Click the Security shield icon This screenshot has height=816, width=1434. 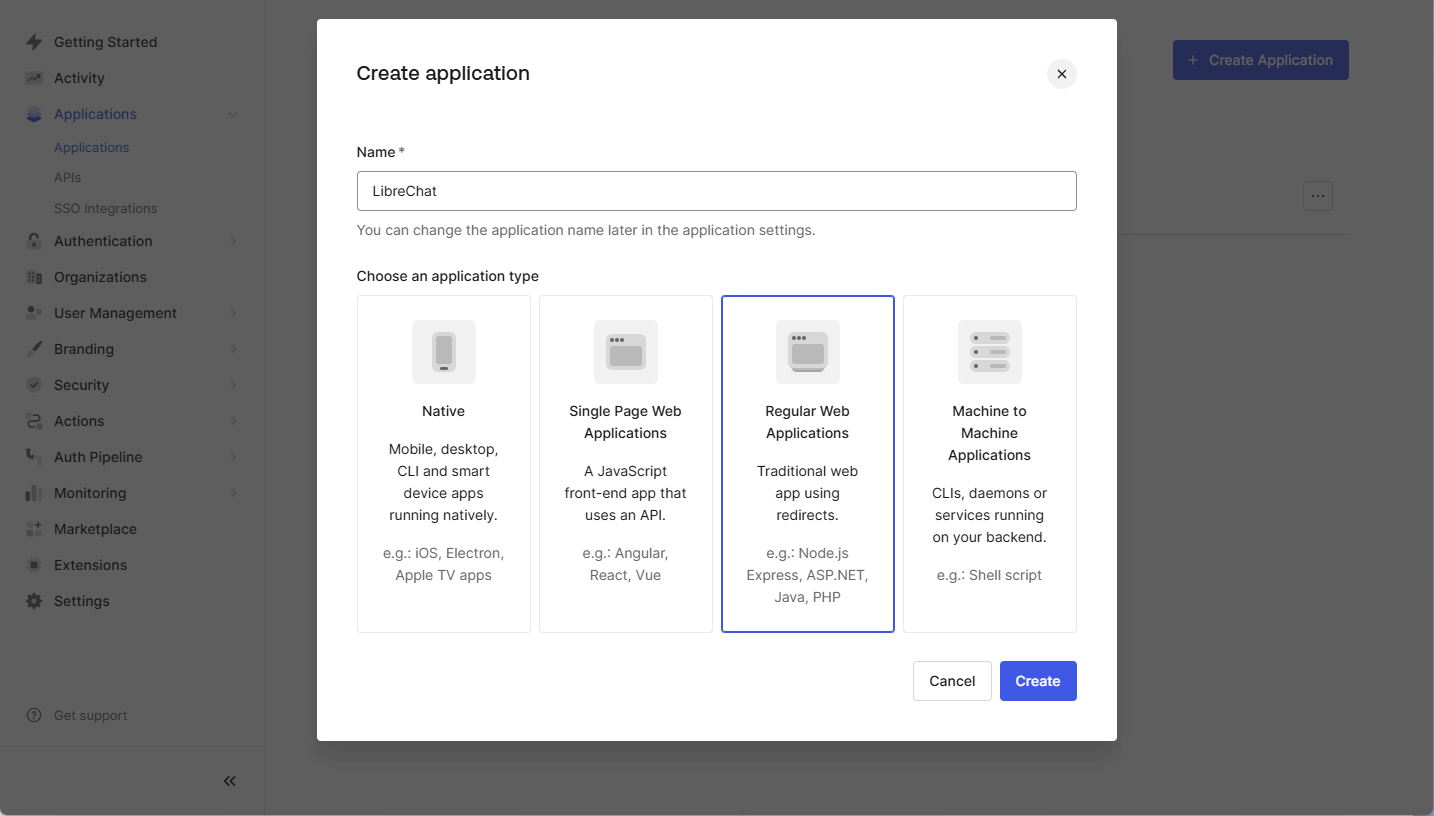[35, 385]
